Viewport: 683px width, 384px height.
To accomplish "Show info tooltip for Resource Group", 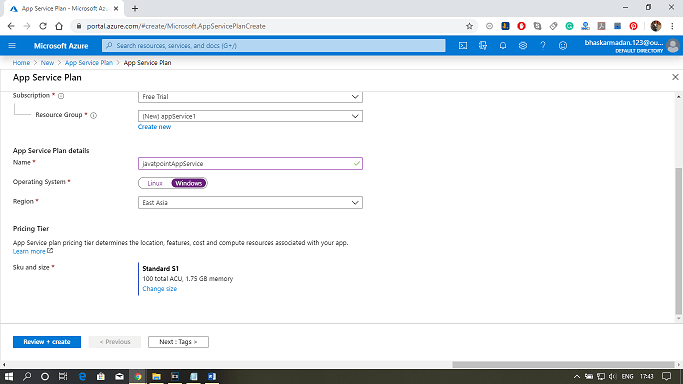I will click(93, 115).
